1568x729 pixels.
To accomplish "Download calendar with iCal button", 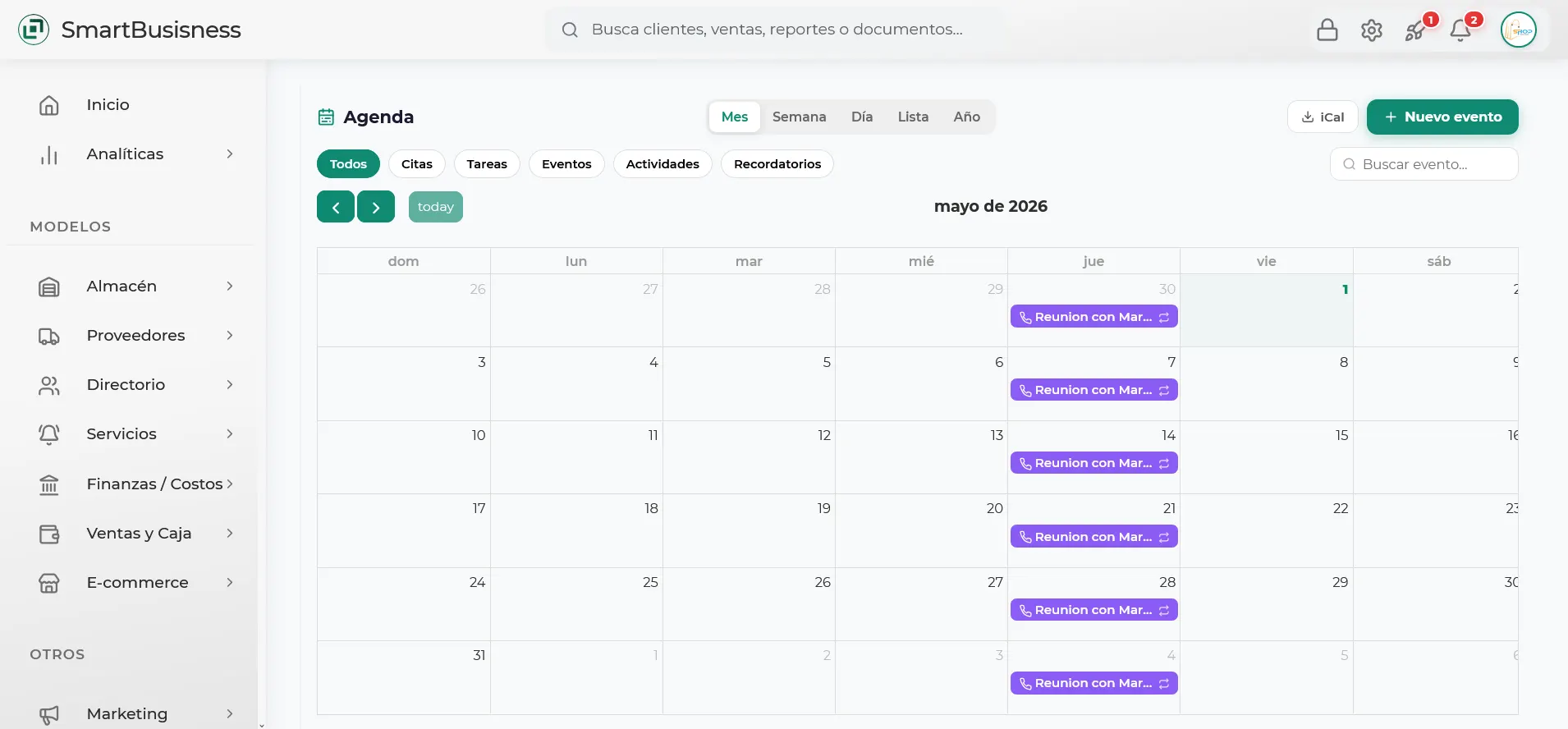I will coord(1323,117).
